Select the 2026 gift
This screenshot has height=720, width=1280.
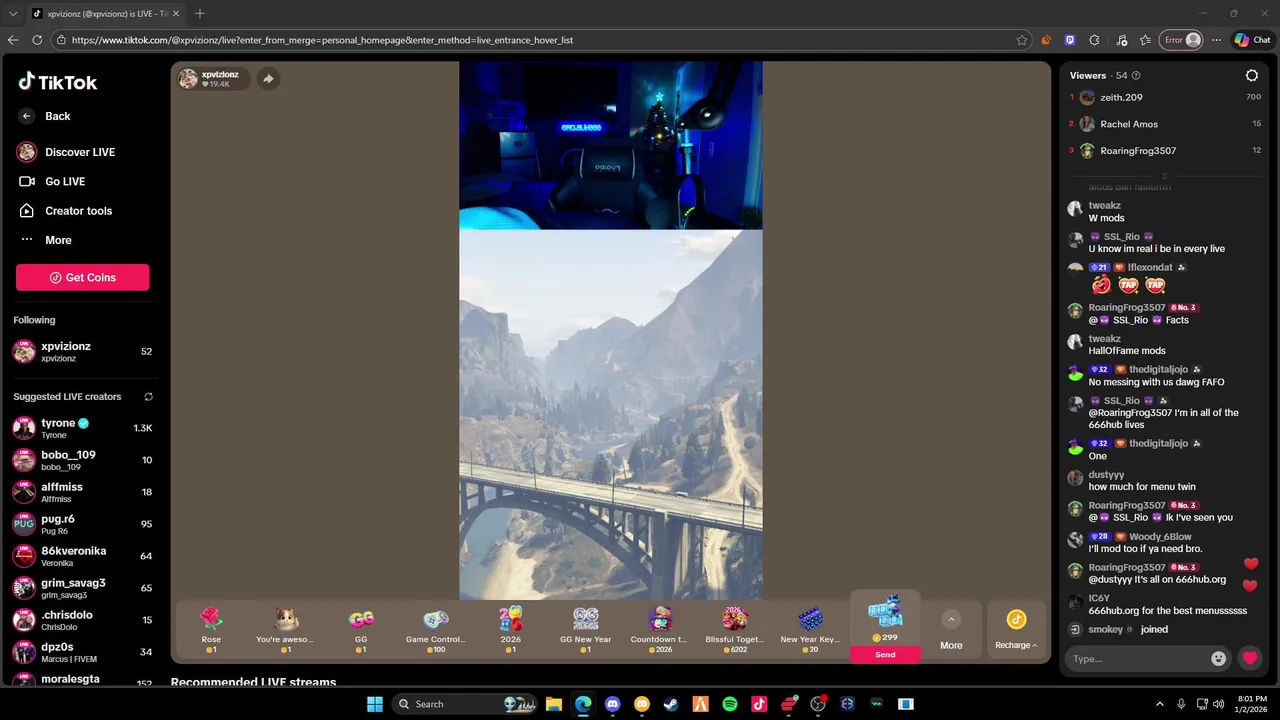(511, 629)
